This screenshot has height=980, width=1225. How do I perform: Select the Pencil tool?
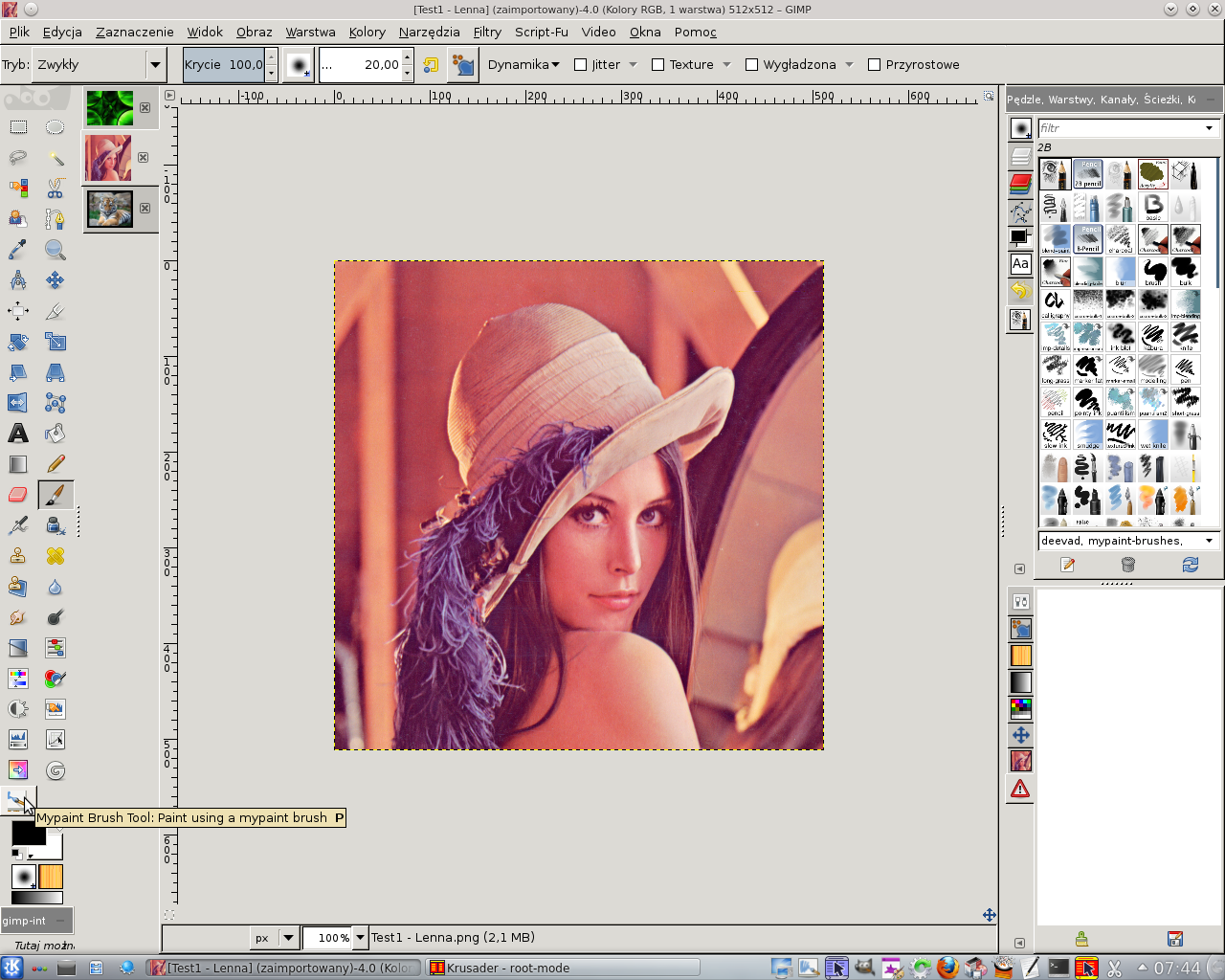tap(56, 464)
